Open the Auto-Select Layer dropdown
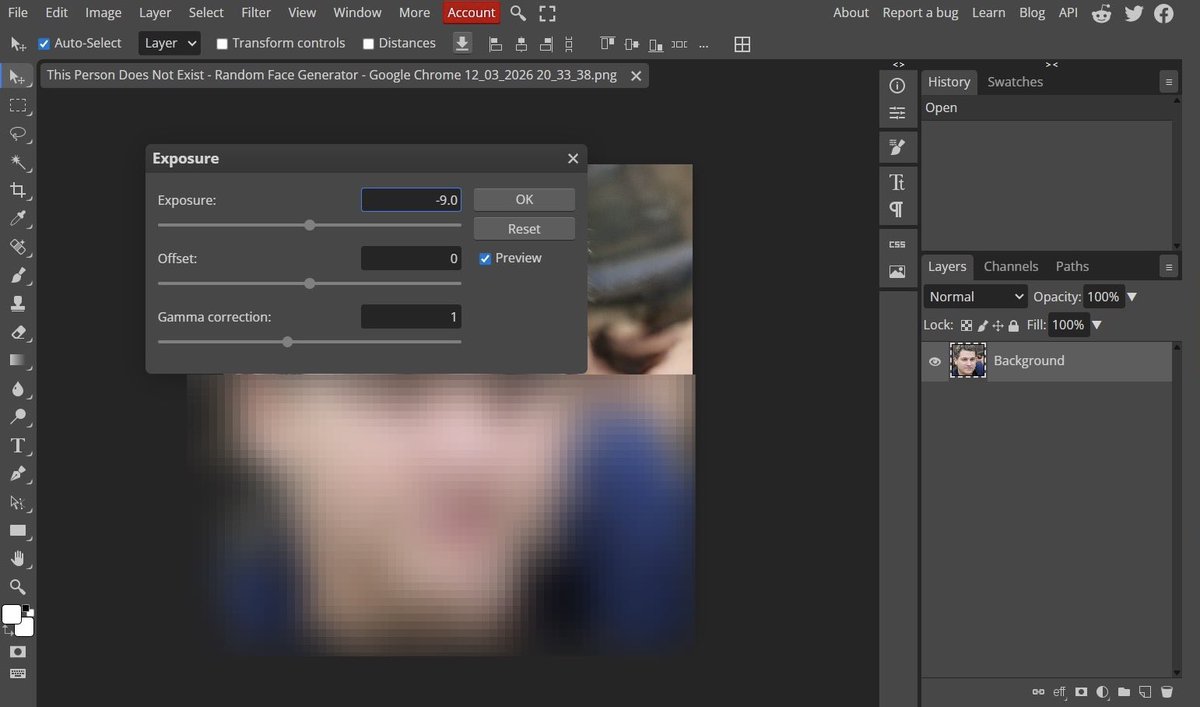Image resolution: width=1200 pixels, height=707 pixels. (169, 44)
